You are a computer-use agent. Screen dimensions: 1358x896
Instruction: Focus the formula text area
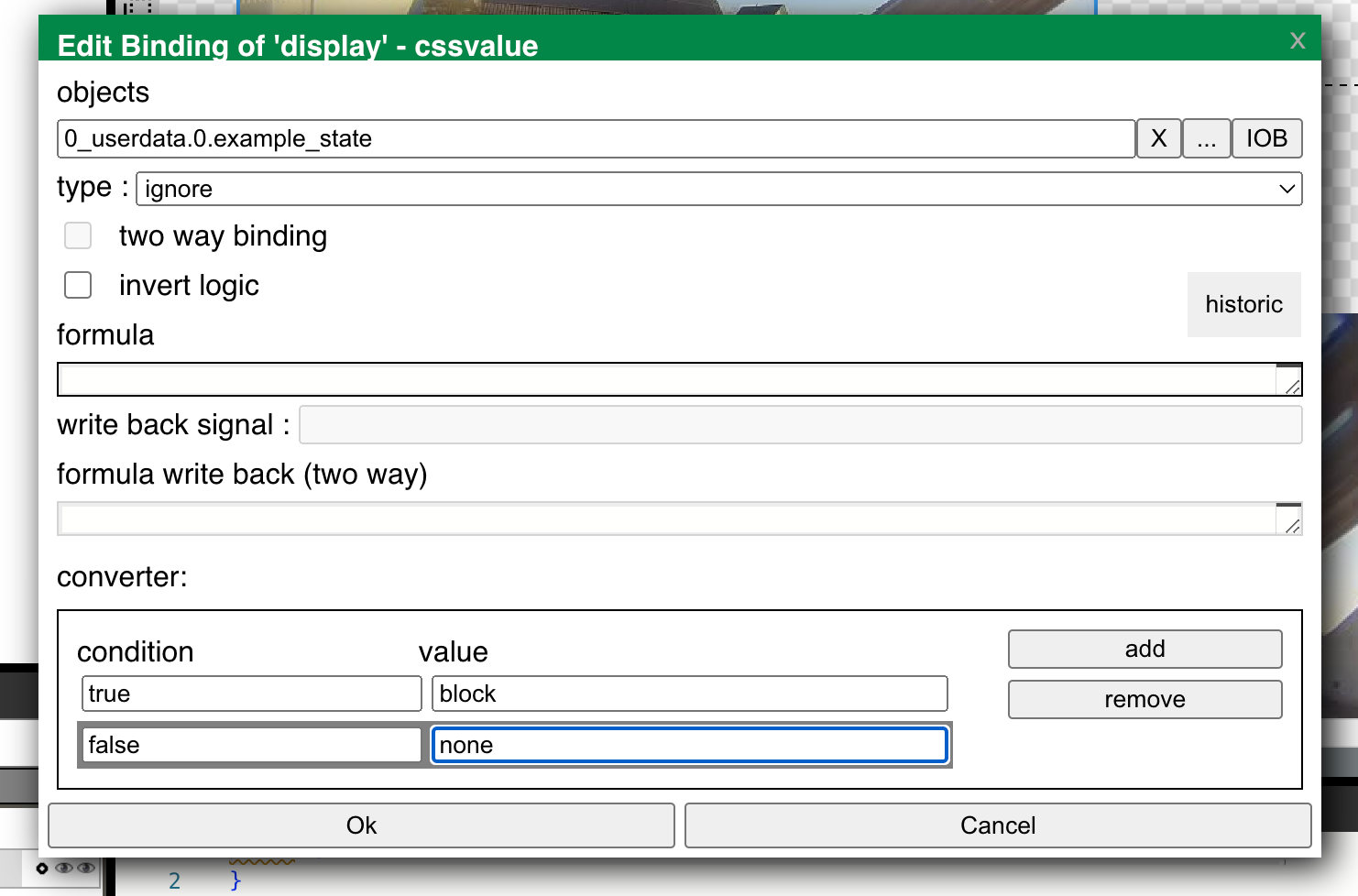point(666,379)
